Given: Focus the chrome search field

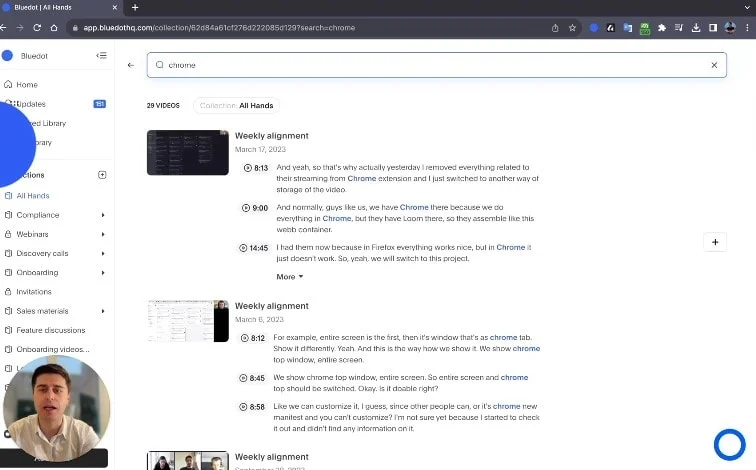Looking at the screenshot, I should 436,65.
